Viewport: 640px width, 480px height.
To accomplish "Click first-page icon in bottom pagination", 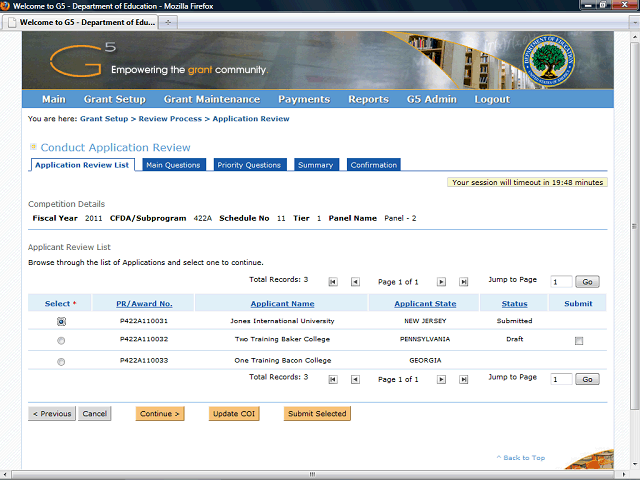I will (333, 380).
